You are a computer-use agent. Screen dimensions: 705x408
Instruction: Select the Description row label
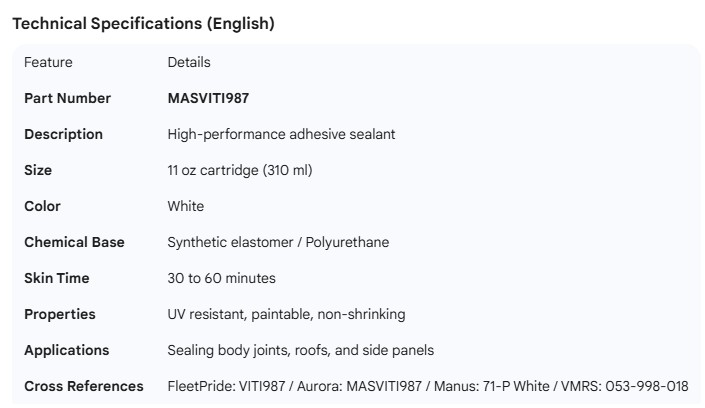(x=63, y=134)
